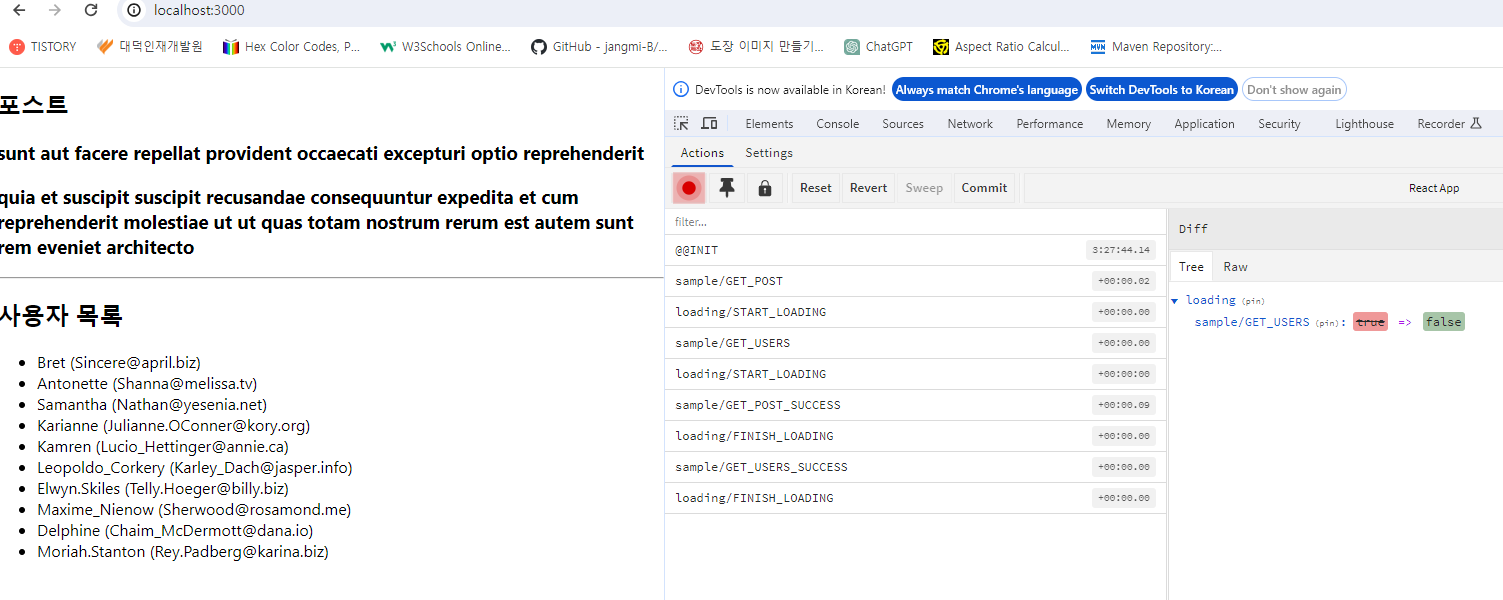Click the lock changes icon

coord(765,188)
